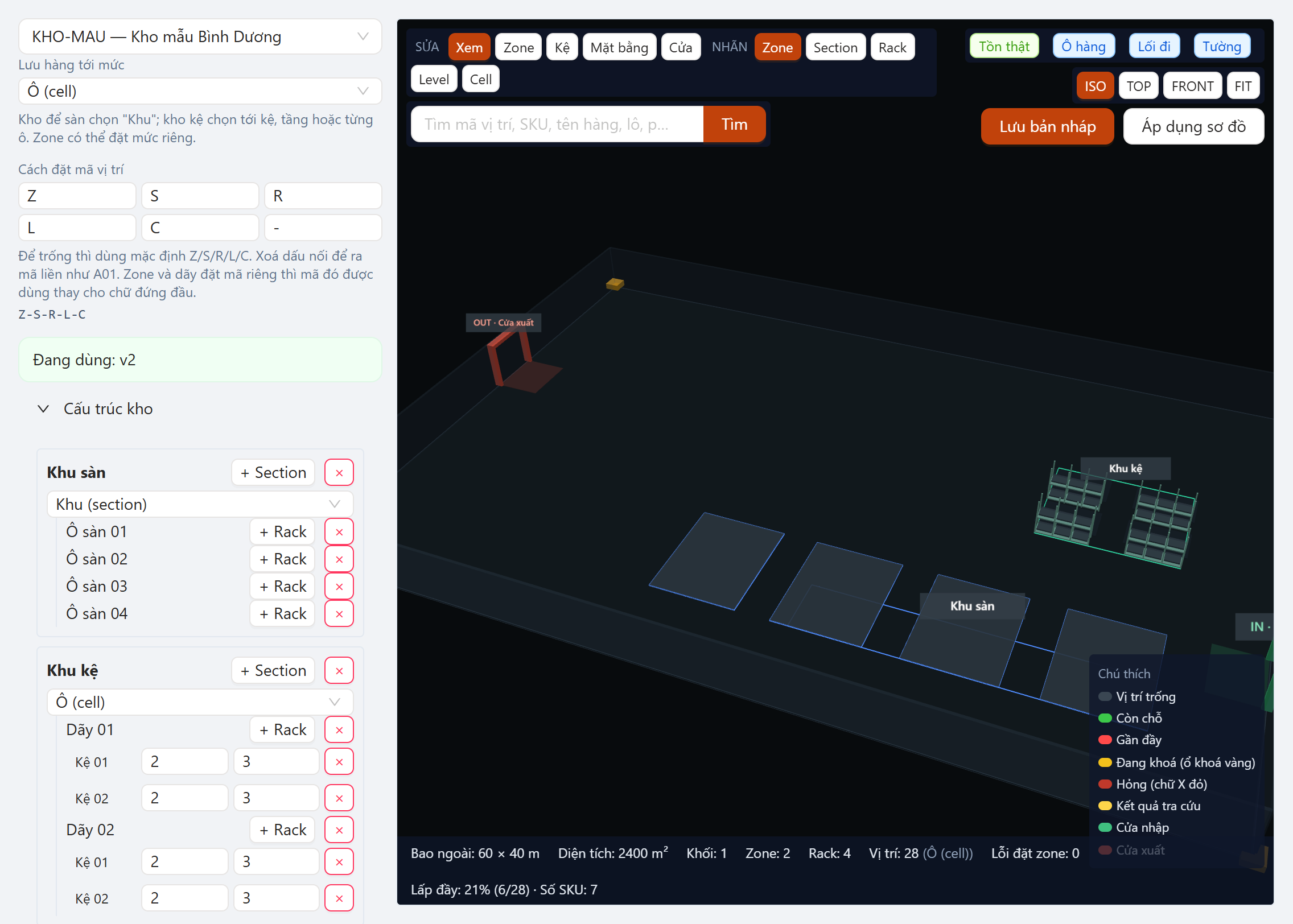This screenshot has width=1293, height=924.
Task: Open the KHO-MAU warehouse selector dropdown
Action: [200, 37]
